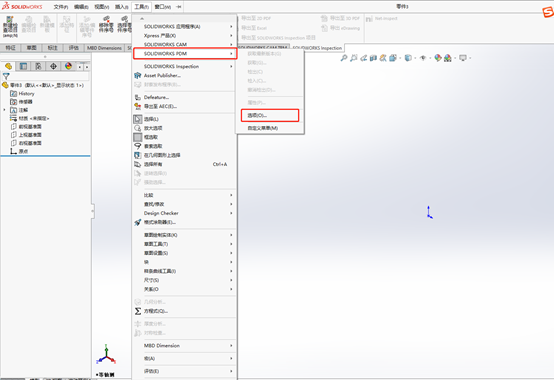
Task: Open the DimXpertManager crosshair tab
Action: [x=53, y=66]
